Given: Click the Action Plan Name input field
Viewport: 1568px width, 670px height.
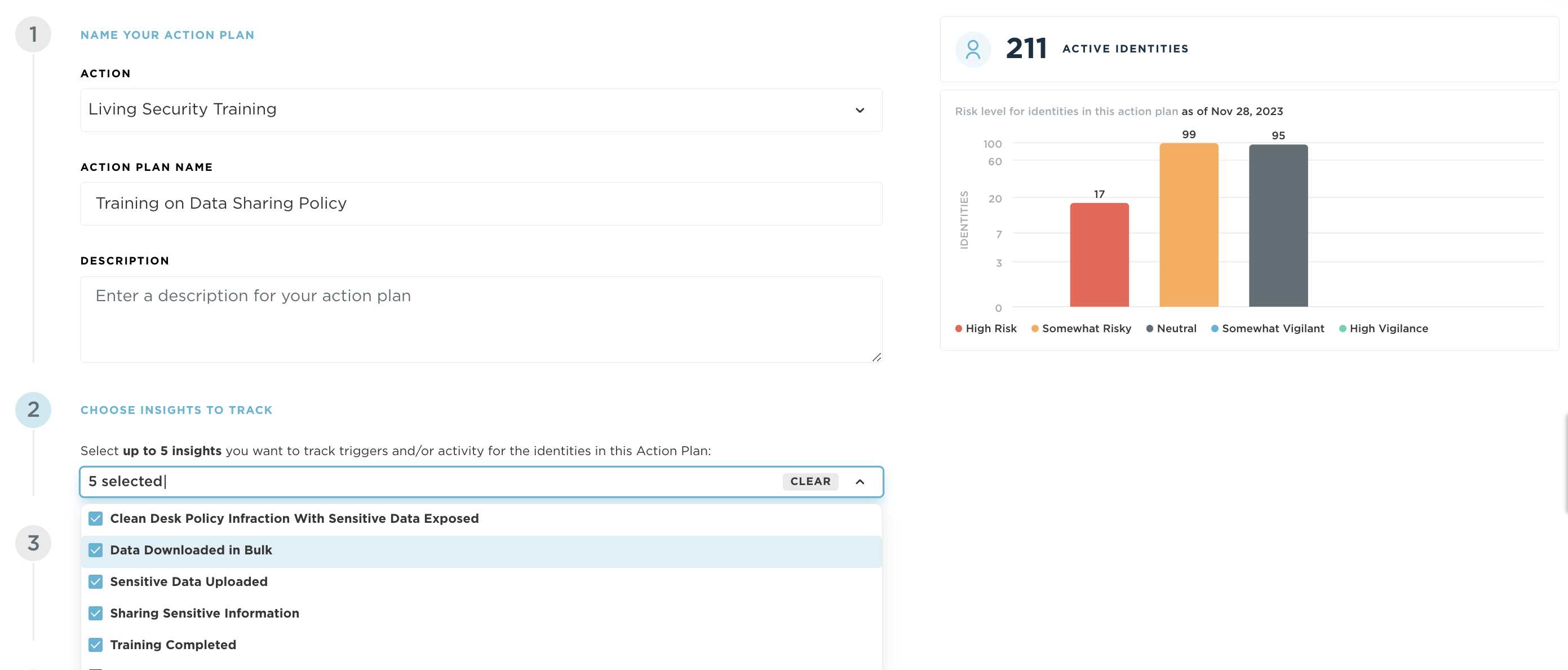Looking at the screenshot, I should click(x=481, y=202).
